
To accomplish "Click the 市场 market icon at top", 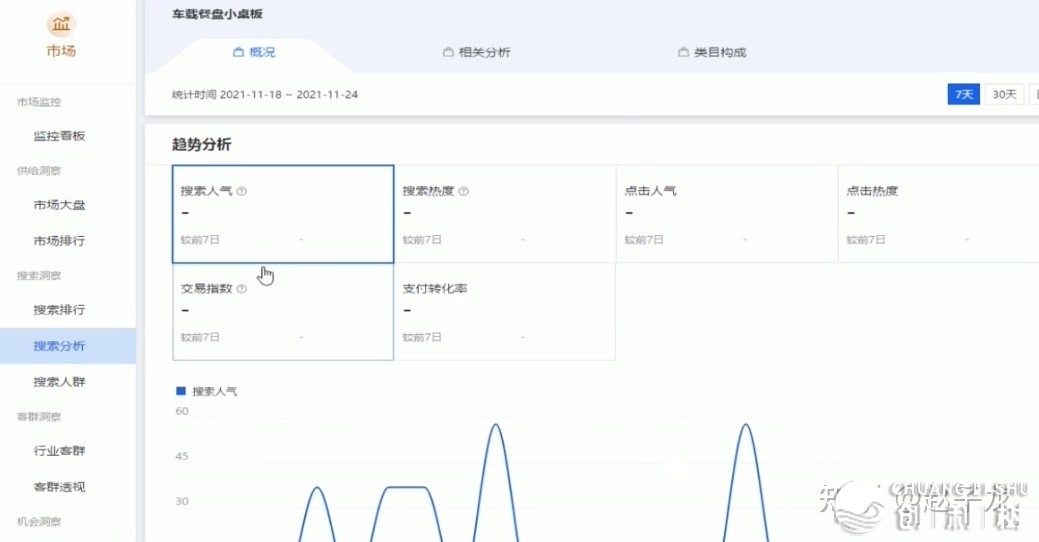I will coord(61,24).
